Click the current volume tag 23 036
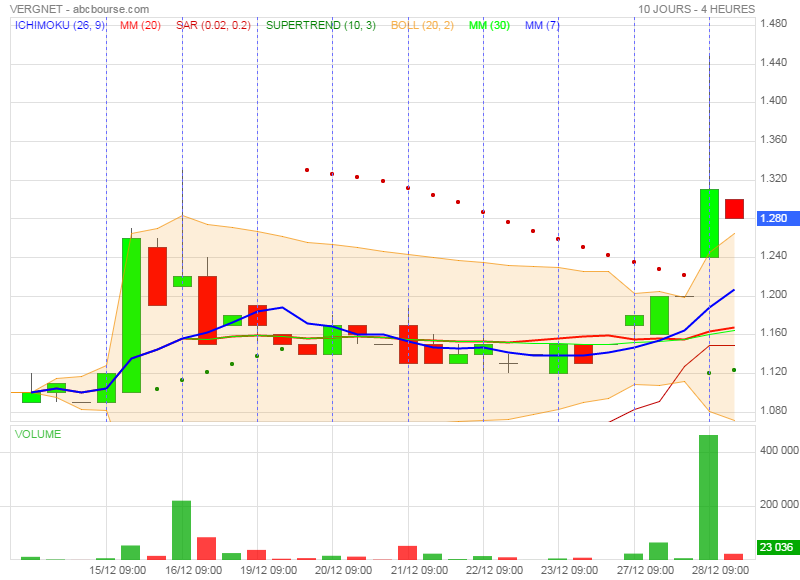Screen dimensions: 800x580 [x=776, y=547]
